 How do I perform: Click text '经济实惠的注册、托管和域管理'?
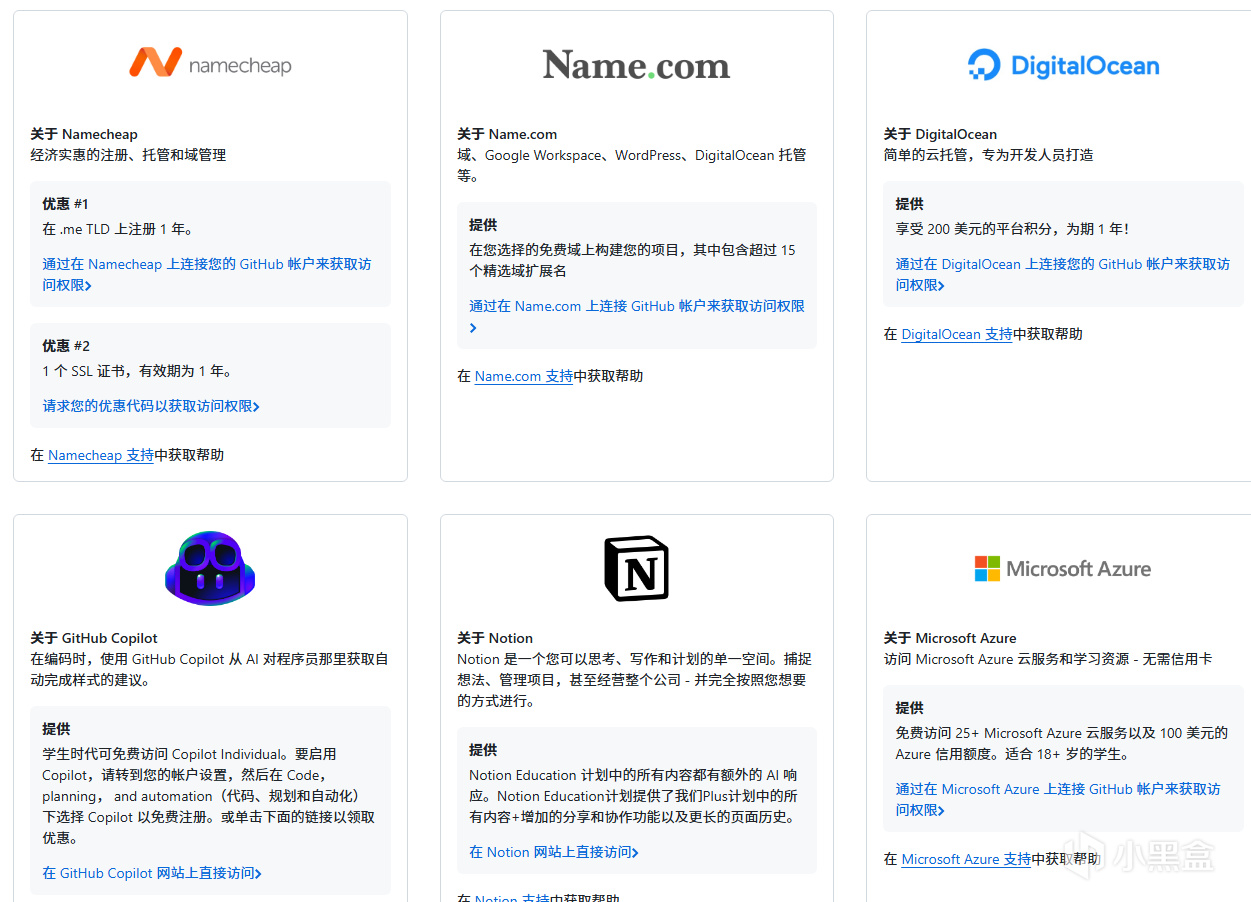tap(128, 155)
